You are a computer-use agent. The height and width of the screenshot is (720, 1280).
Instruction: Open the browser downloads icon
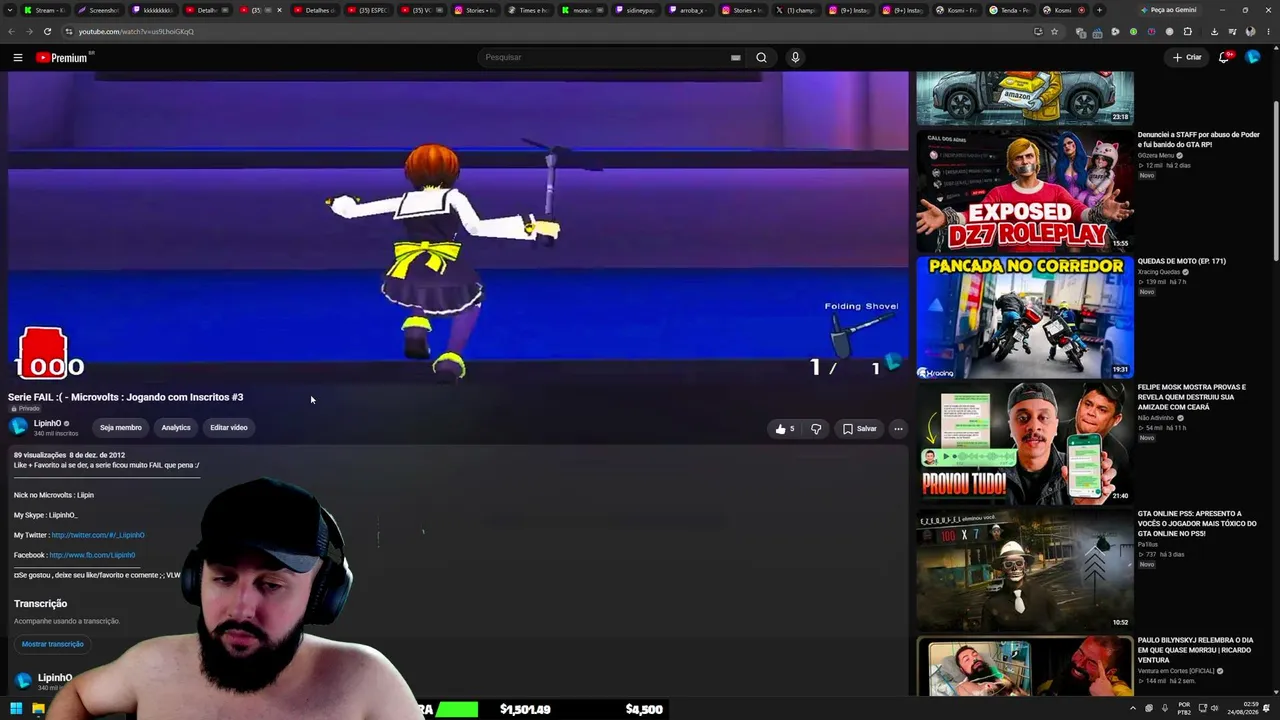[1214, 31]
